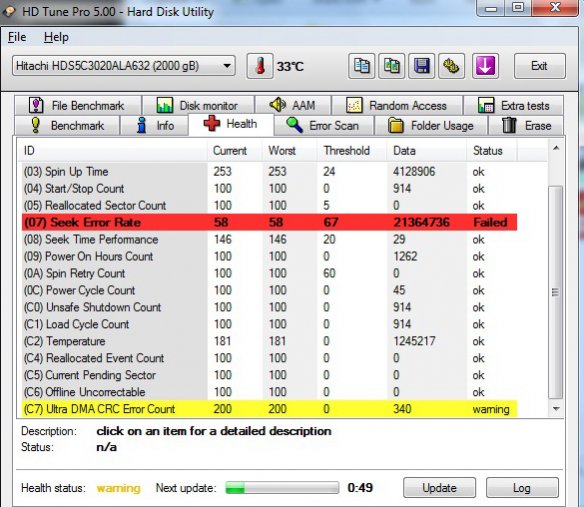
Task: Sort by the Status column header
Action: point(492,150)
